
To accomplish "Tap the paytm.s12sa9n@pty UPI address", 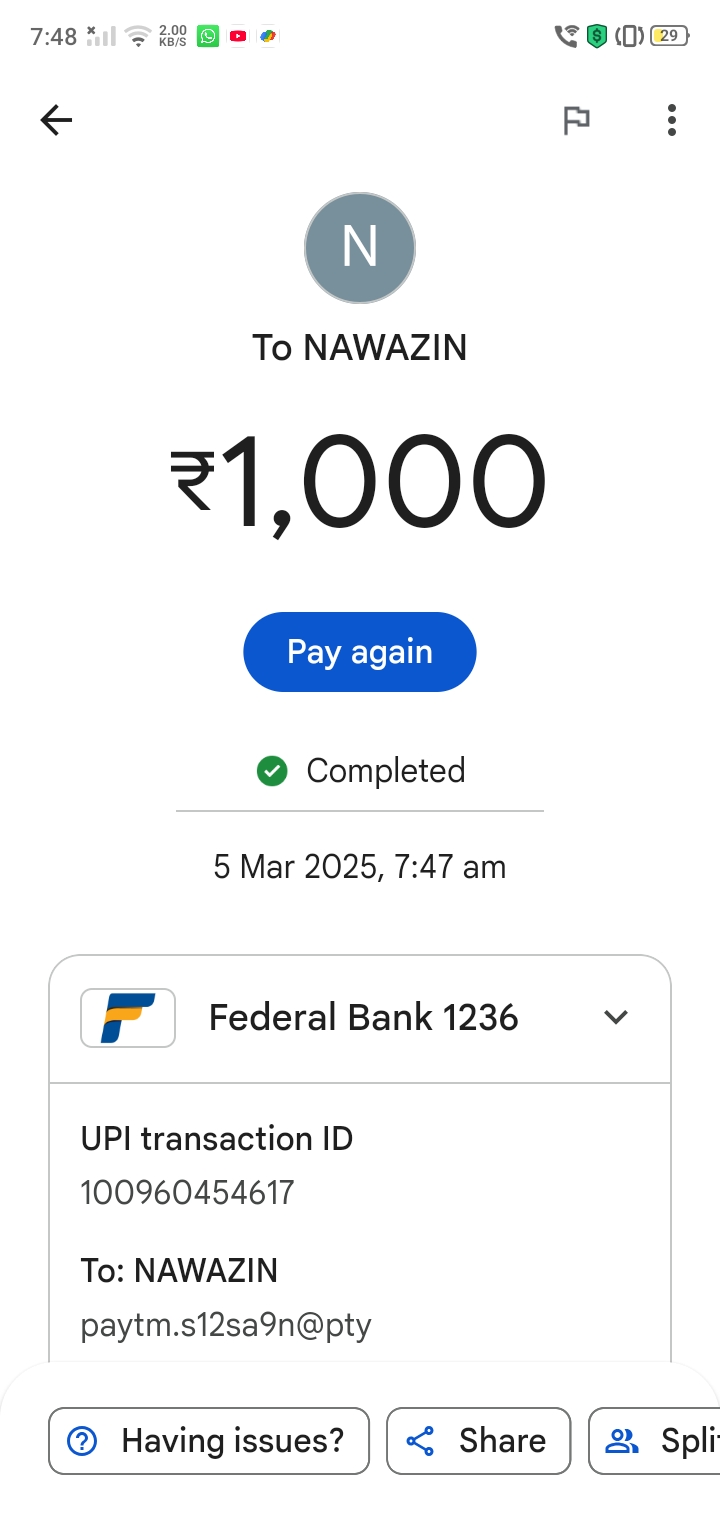I will point(226,1326).
